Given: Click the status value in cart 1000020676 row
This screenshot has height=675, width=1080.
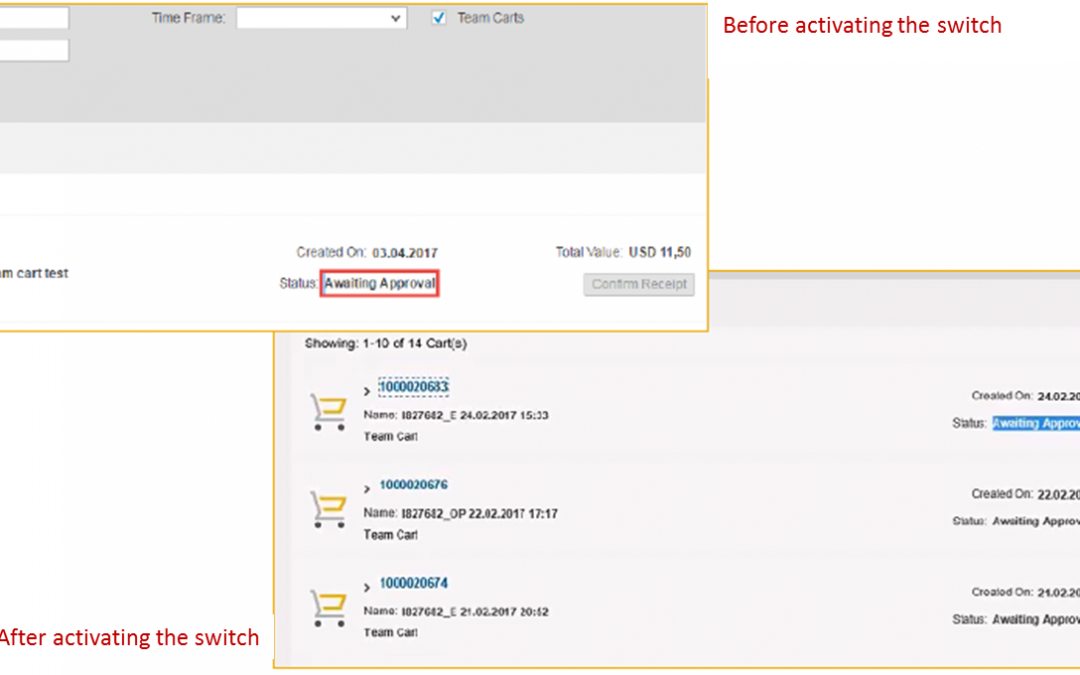Looking at the screenshot, I should [x=1036, y=521].
